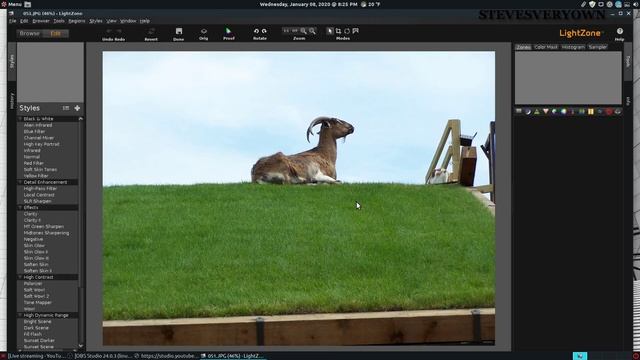Apply the Tone Mapper style

click(38, 302)
